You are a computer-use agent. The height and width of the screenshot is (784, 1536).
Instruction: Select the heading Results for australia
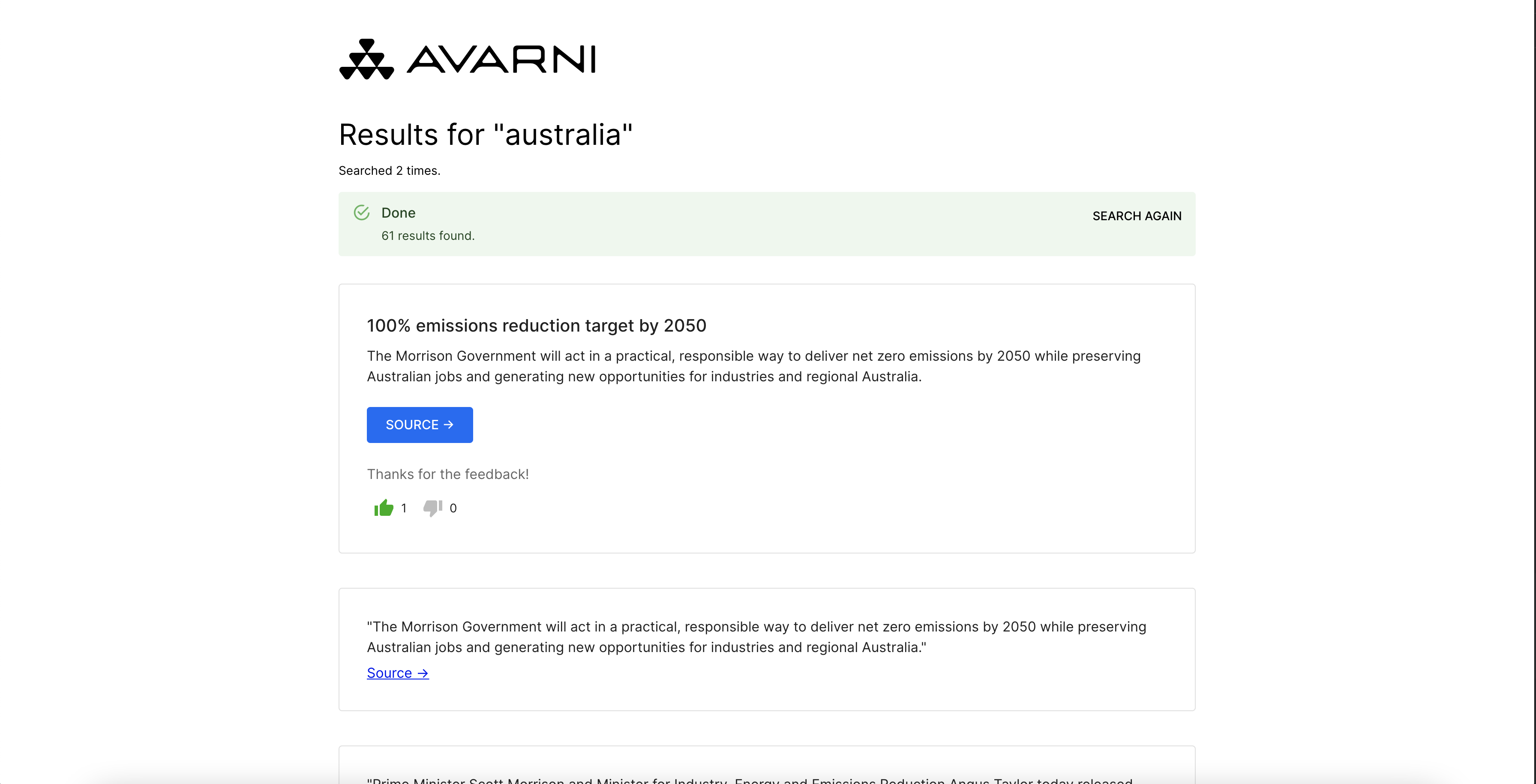(x=486, y=135)
